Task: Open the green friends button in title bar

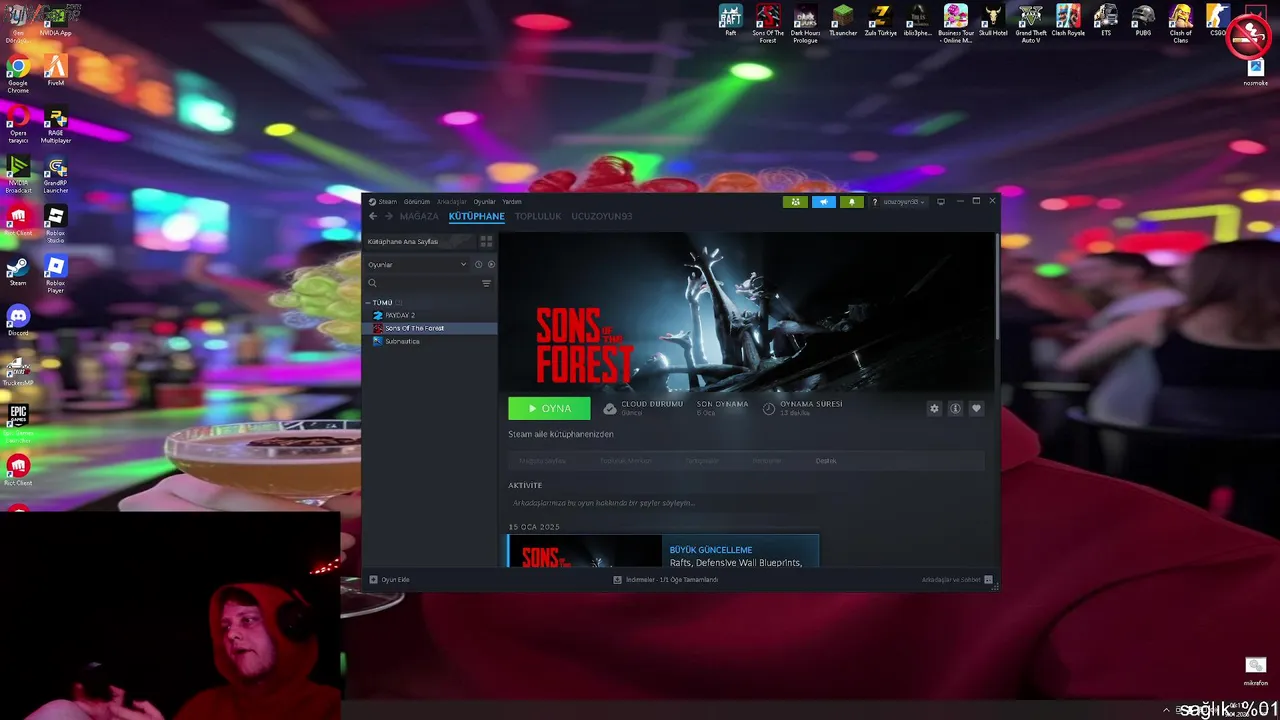Action: pyautogui.click(x=795, y=202)
